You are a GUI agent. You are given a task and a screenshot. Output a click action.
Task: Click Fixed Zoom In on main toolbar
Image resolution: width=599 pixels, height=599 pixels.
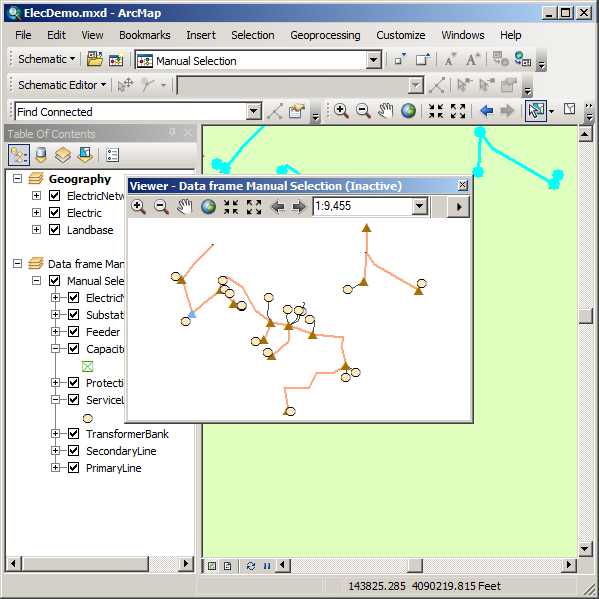435,111
